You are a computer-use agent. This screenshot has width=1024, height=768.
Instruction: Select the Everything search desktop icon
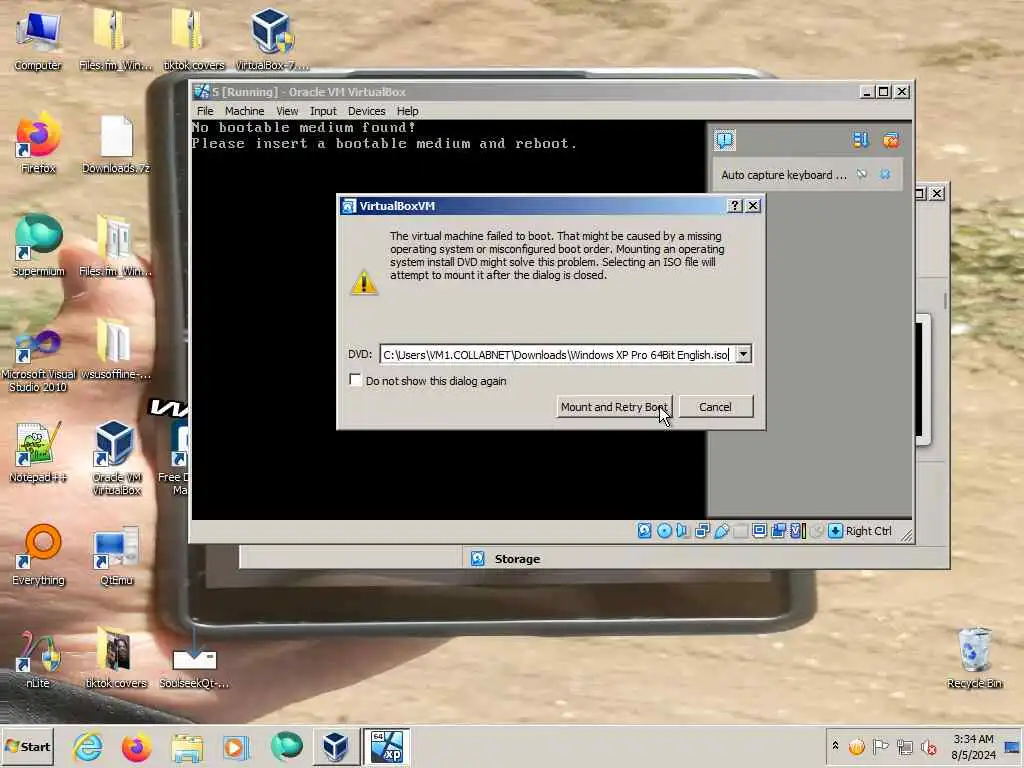pos(38,554)
